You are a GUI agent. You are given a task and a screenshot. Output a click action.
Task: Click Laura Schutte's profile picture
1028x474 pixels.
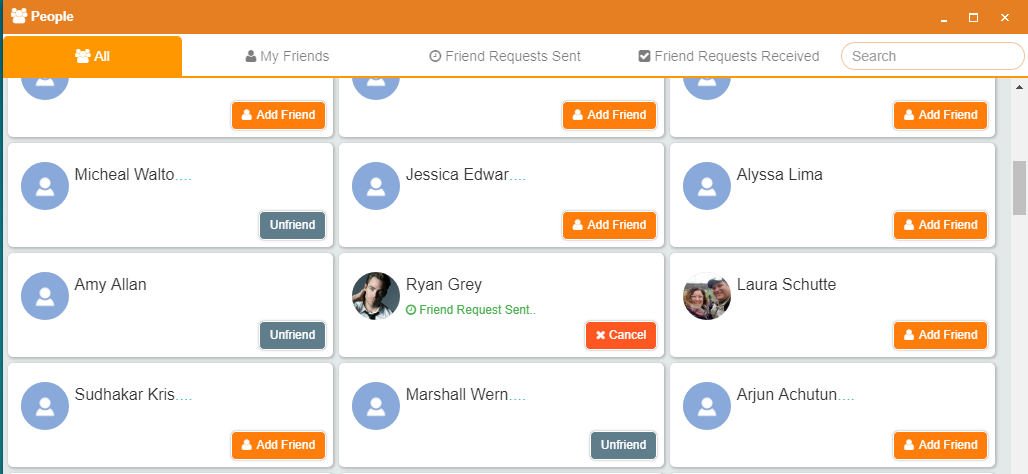coord(707,296)
